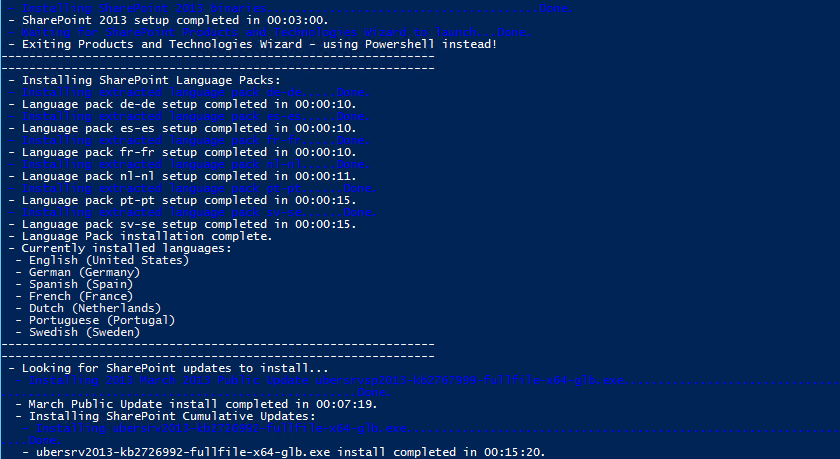Select the 'Language pack pt-pt setup completed' line
The image size is (840, 459).
click(183, 200)
